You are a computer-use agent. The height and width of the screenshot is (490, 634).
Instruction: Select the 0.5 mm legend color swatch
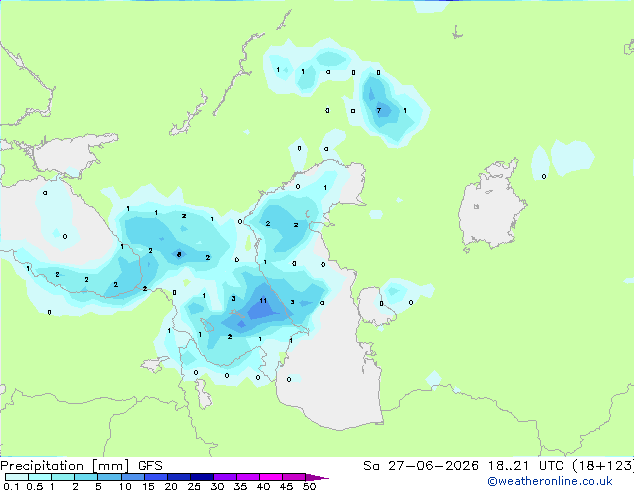click(40, 477)
